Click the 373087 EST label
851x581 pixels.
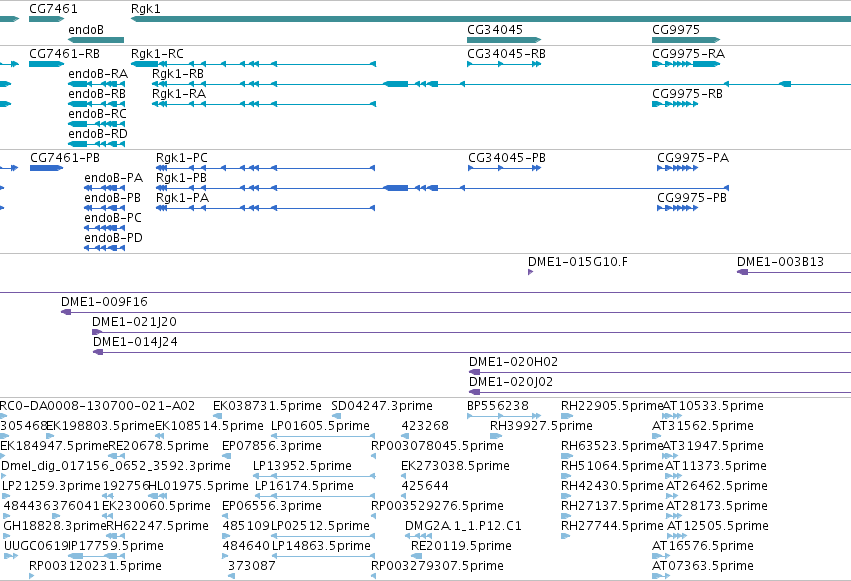(252, 566)
